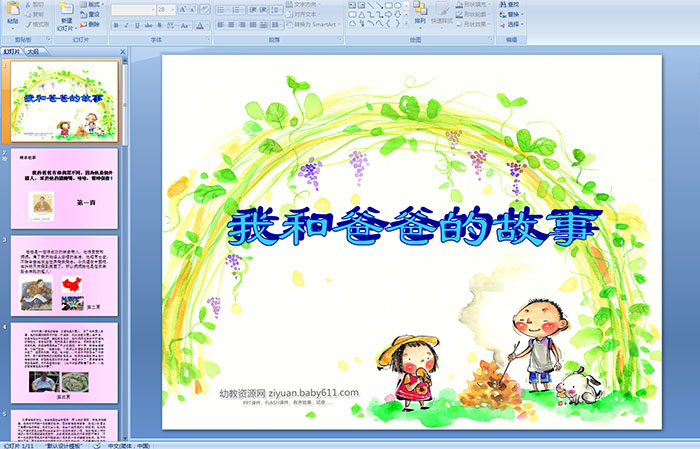Select slide 1 thumbnail in panel
The width and height of the screenshot is (700, 449).
(65, 101)
